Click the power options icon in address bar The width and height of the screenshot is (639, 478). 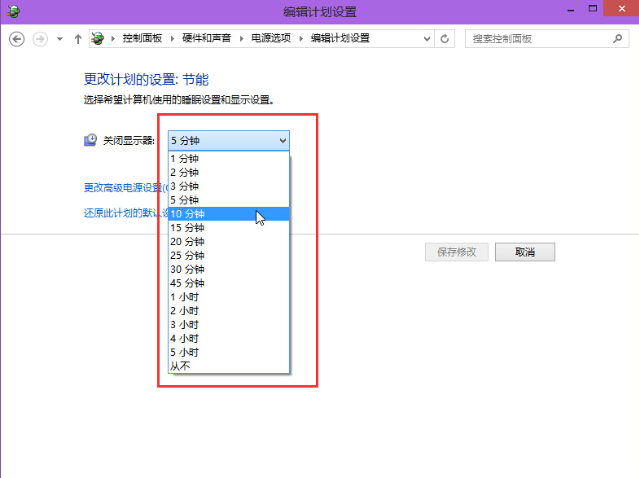pos(98,38)
